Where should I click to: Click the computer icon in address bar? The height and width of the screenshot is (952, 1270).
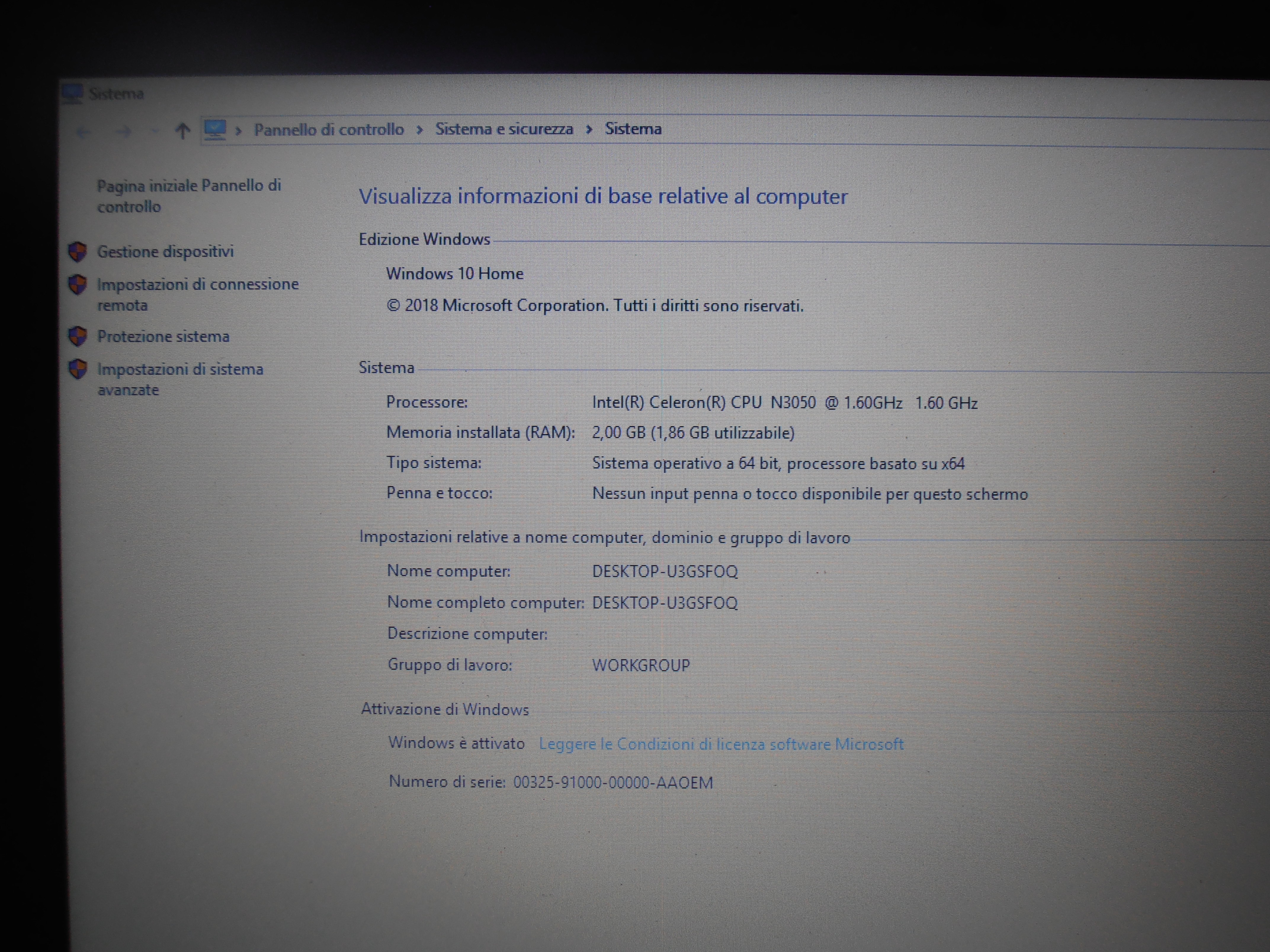[215, 130]
